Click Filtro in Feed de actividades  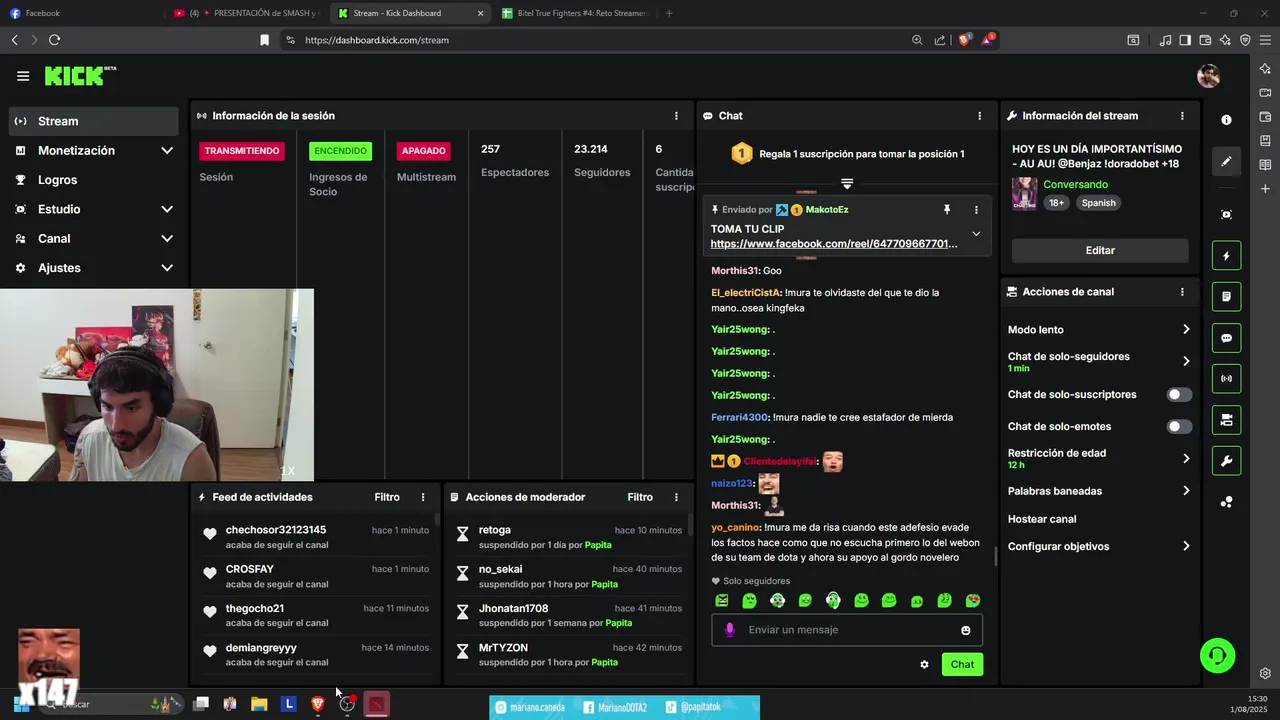point(387,497)
